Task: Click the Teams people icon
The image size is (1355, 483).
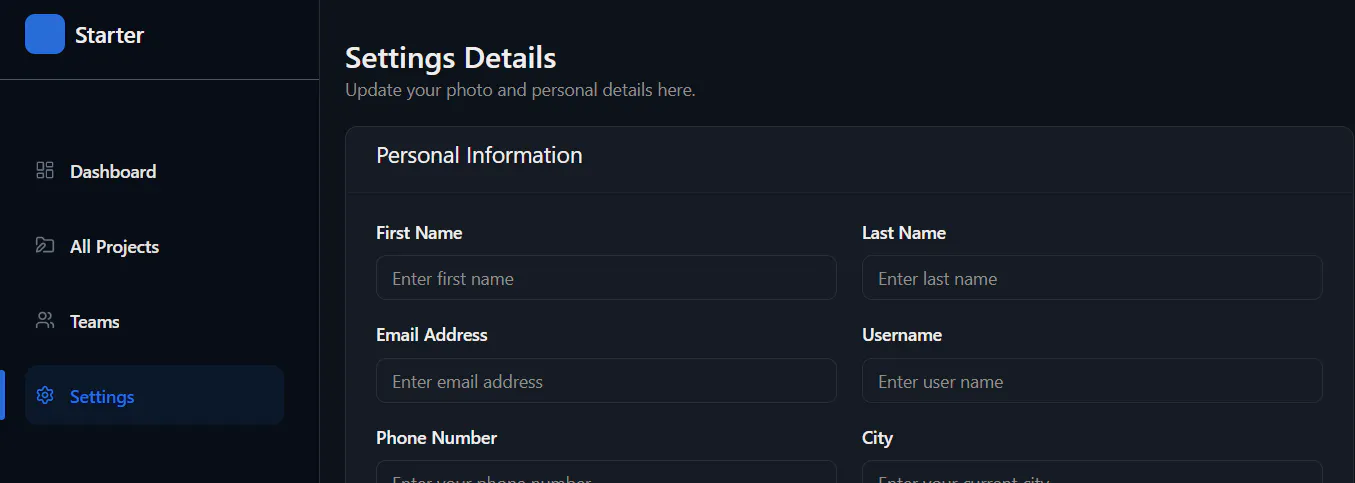Action: point(44,320)
